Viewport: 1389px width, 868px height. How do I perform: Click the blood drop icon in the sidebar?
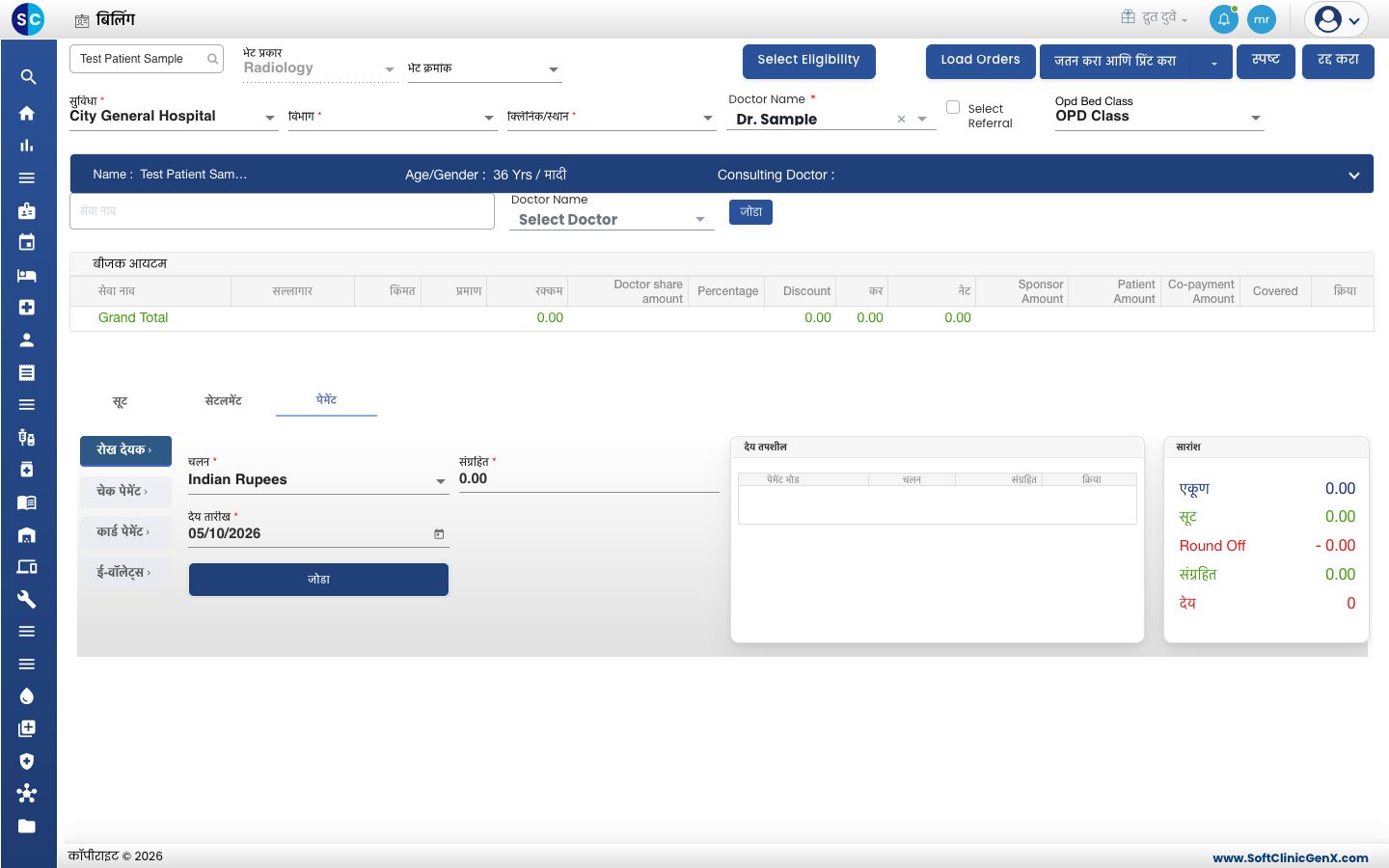pos(27,696)
